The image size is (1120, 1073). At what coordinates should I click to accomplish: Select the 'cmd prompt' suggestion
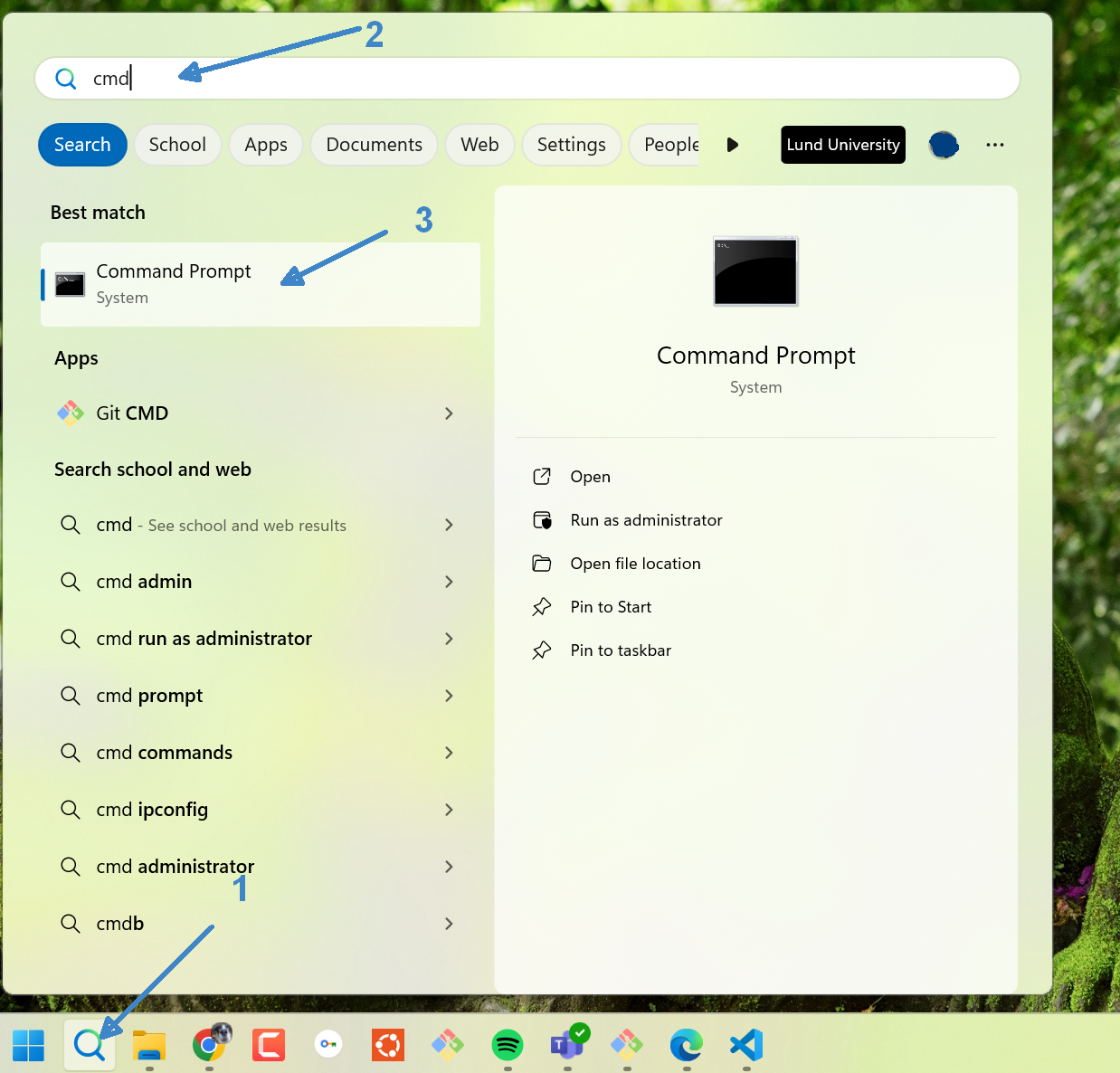tap(261, 696)
